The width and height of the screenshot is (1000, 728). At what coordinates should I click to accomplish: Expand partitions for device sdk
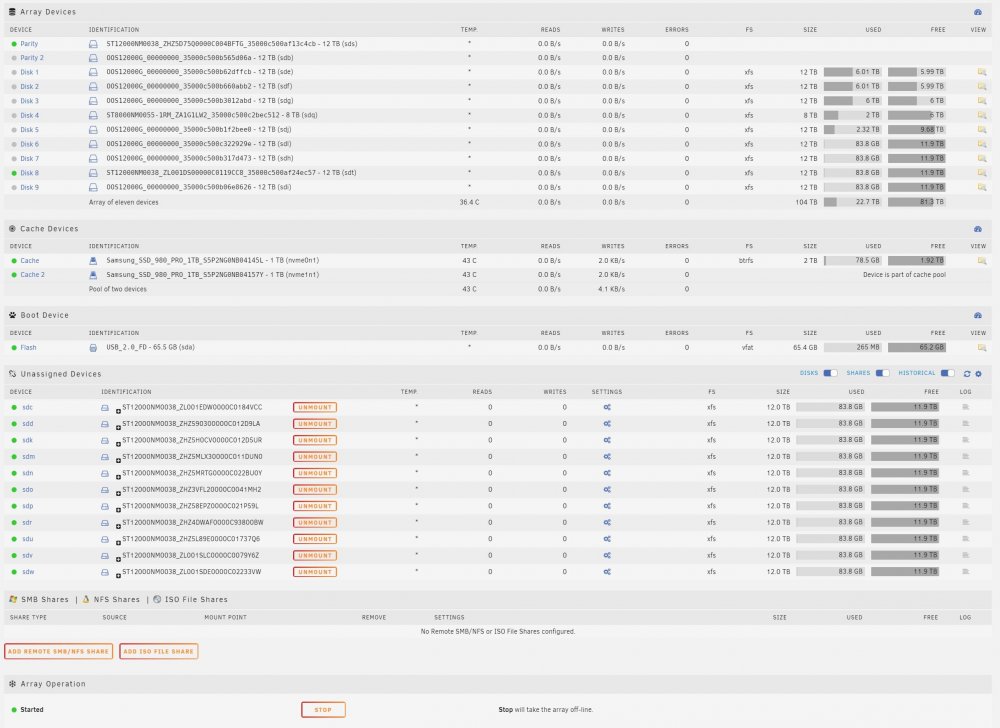point(118,444)
